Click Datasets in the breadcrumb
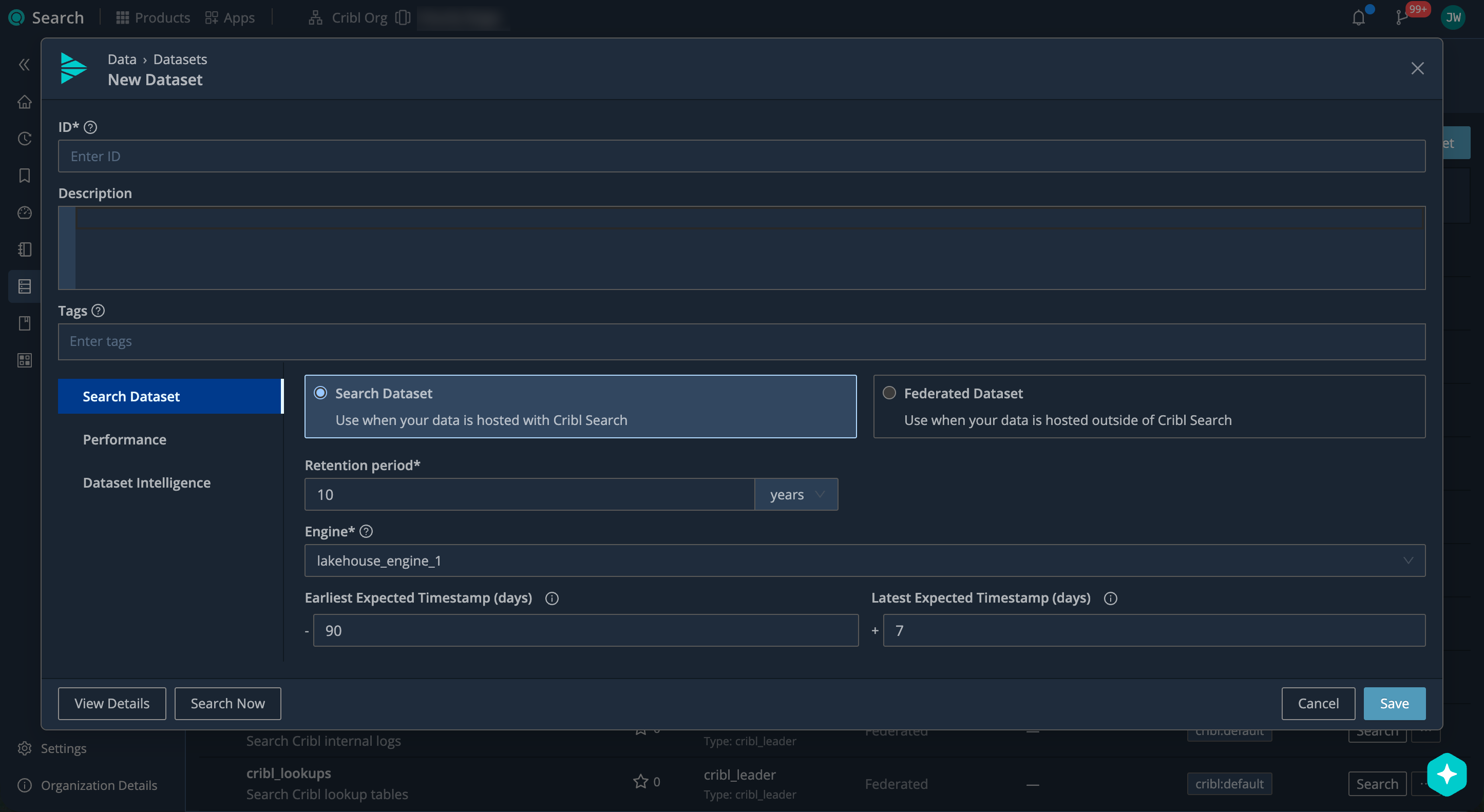1484x812 pixels. [x=180, y=60]
